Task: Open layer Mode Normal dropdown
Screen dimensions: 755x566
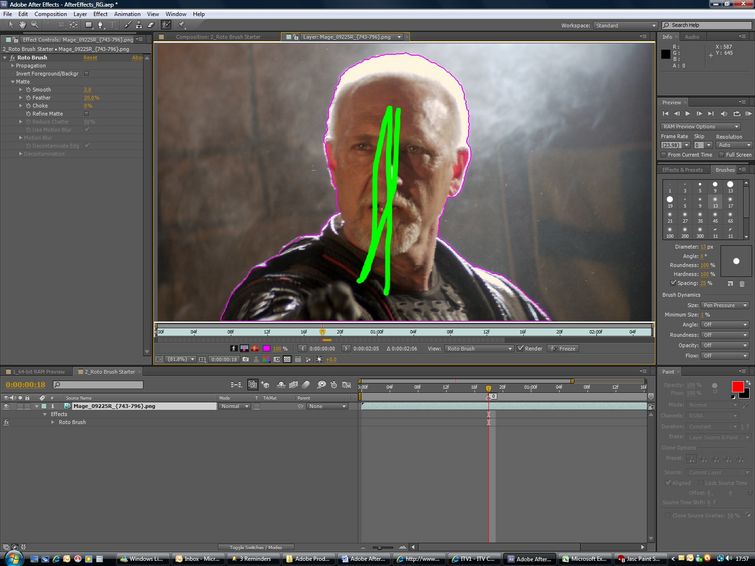Action: point(234,406)
